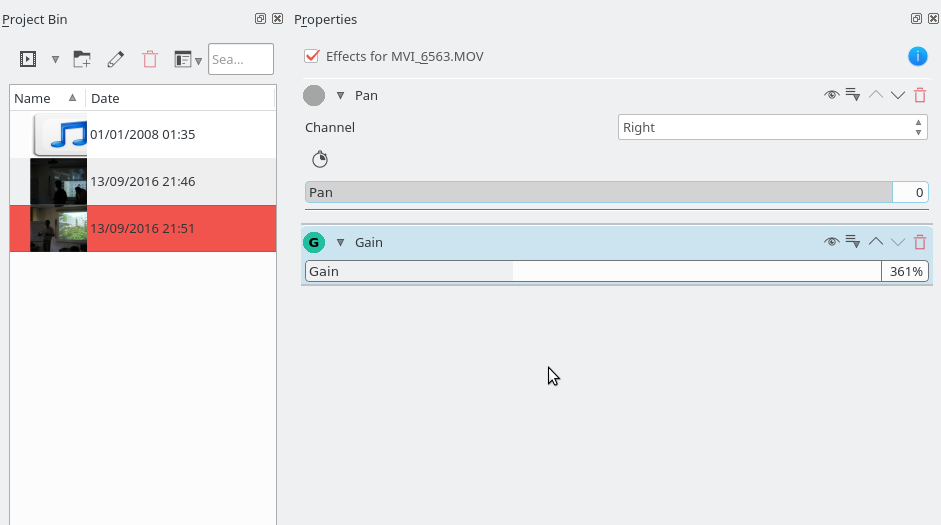Click the Gain value field showing 361%
Viewport: 941px width, 525px height.
[905, 271]
